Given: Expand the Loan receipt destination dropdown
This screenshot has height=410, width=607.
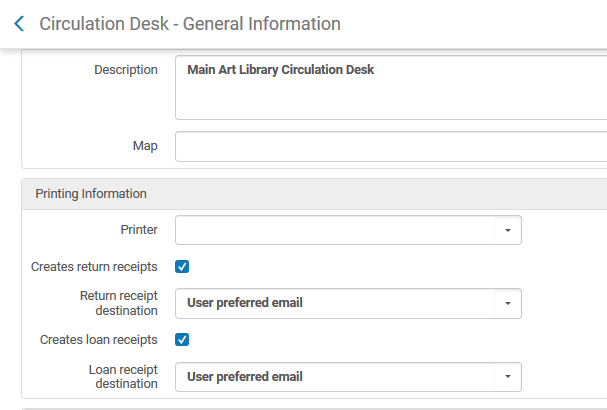Looking at the screenshot, I should point(348,377).
